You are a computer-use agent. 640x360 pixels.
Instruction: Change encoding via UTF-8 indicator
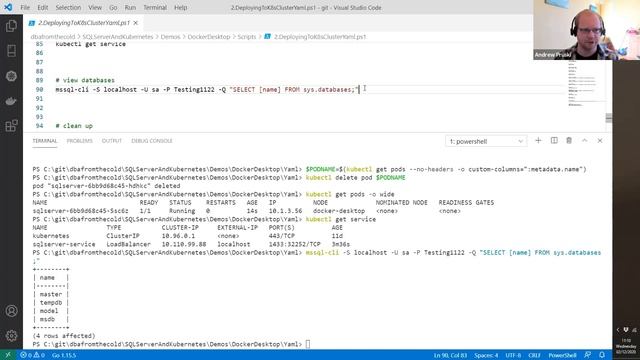(513, 355)
